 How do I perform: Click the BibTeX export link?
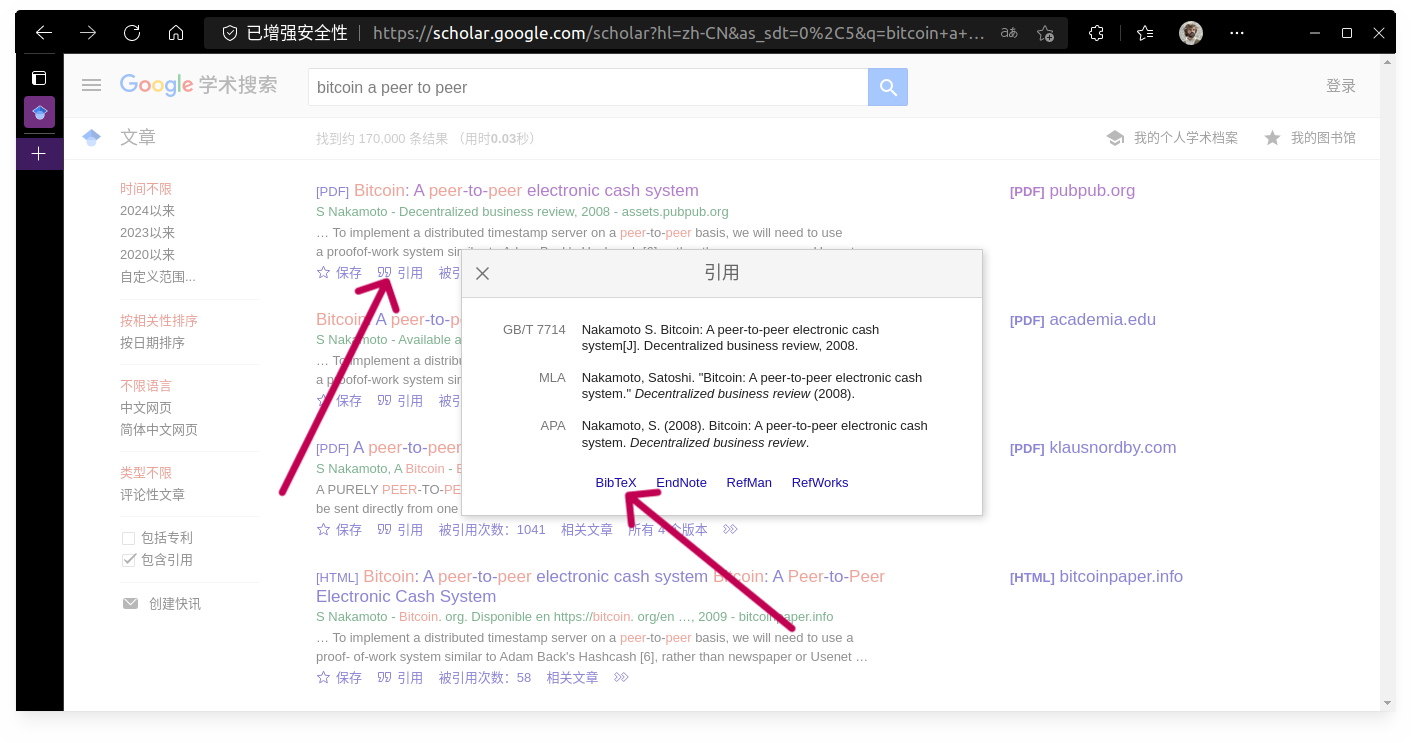click(x=616, y=482)
